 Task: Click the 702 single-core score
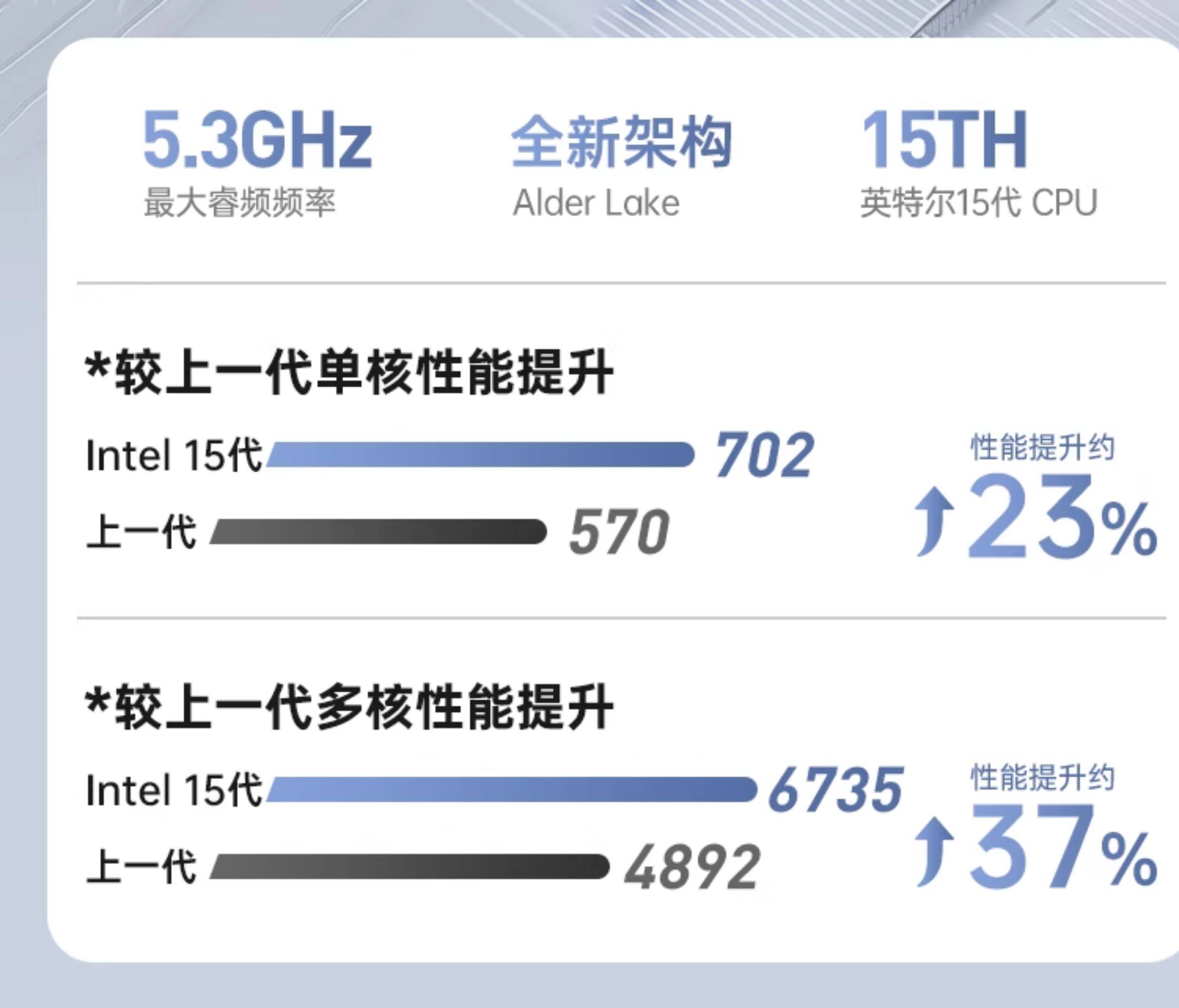pos(764,454)
